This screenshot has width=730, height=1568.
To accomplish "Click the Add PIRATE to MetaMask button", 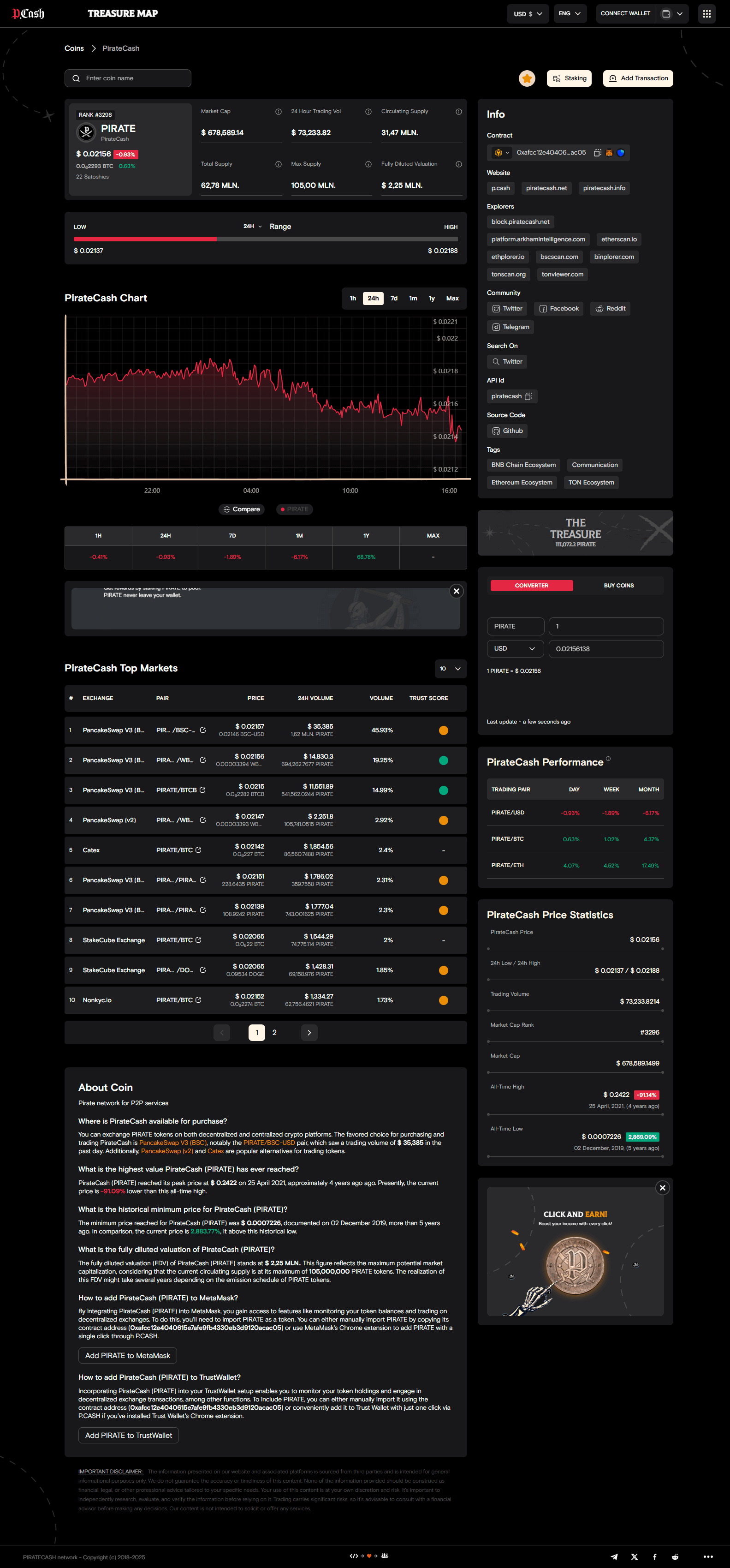I will point(128,1356).
